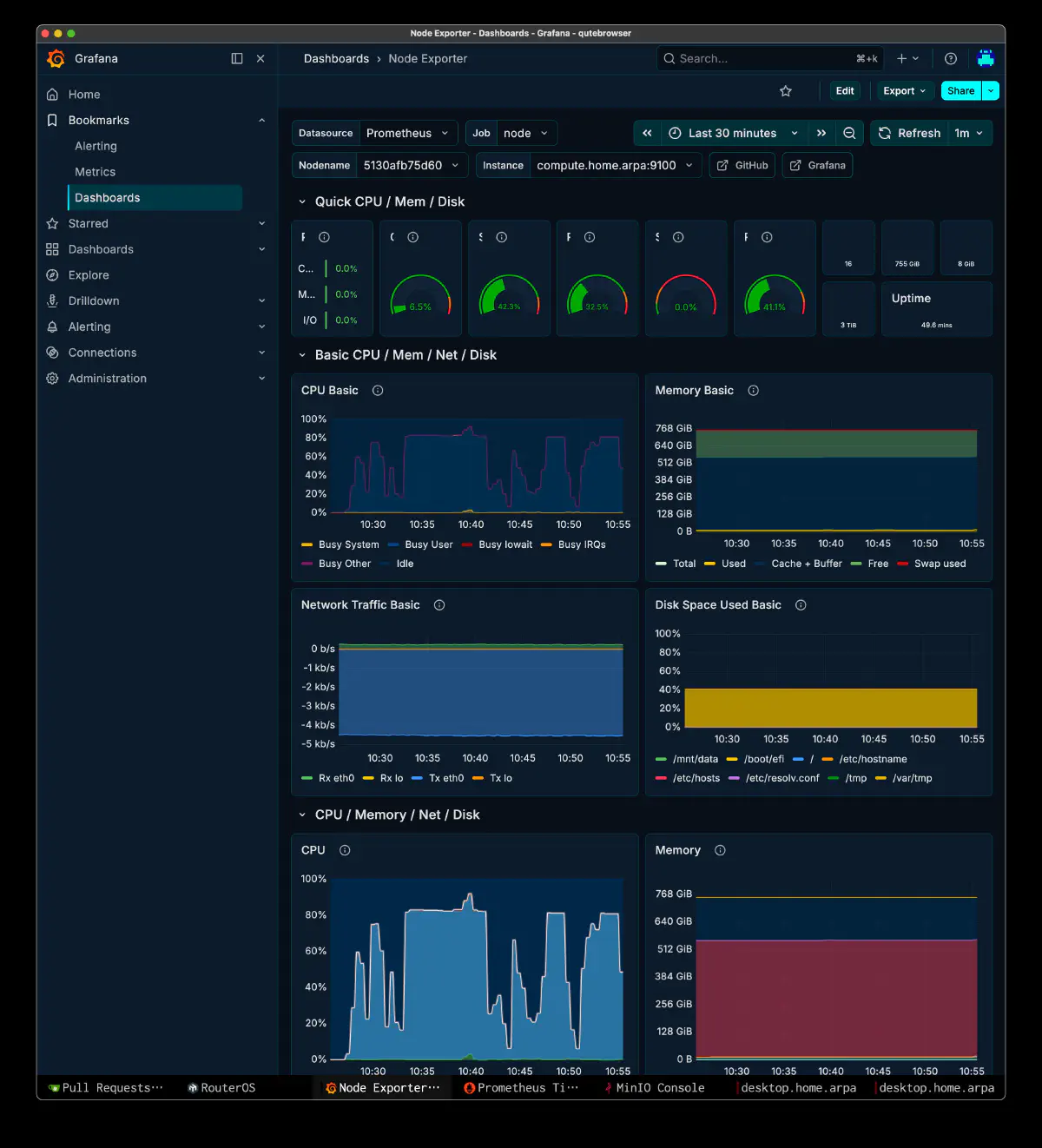This screenshot has height=1148, width=1042.
Task: Click the Refresh dashboard button
Action: point(909,133)
